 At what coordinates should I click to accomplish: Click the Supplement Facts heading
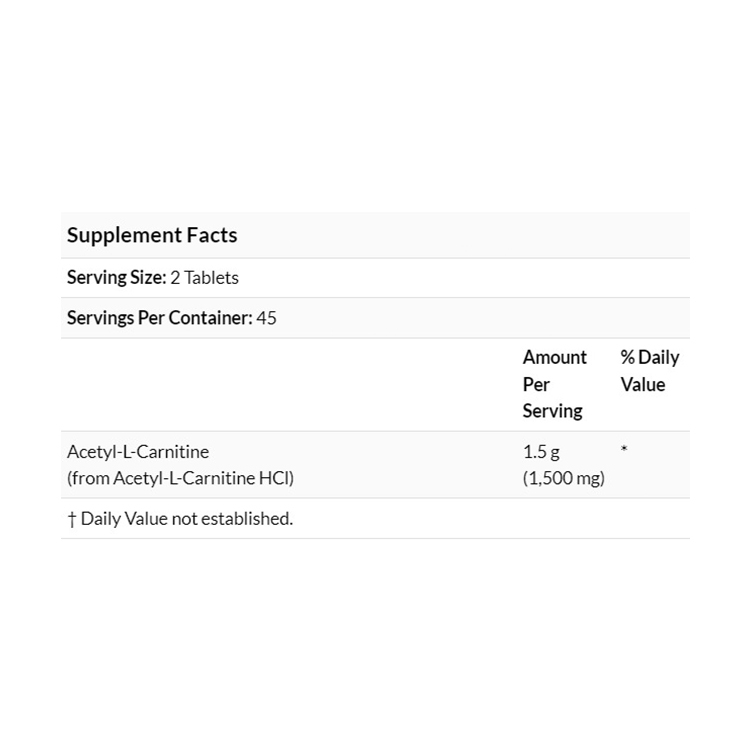pyautogui.click(x=152, y=235)
